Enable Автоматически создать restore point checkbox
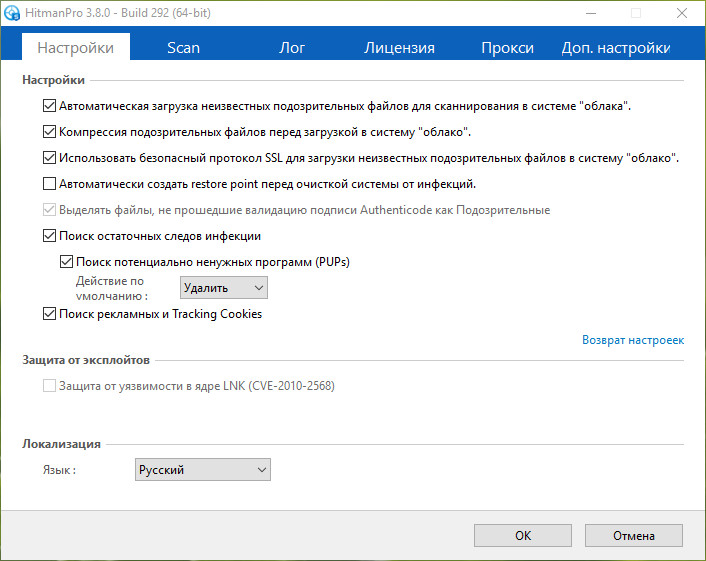This screenshot has width=706, height=561. pyautogui.click(x=49, y=184)
